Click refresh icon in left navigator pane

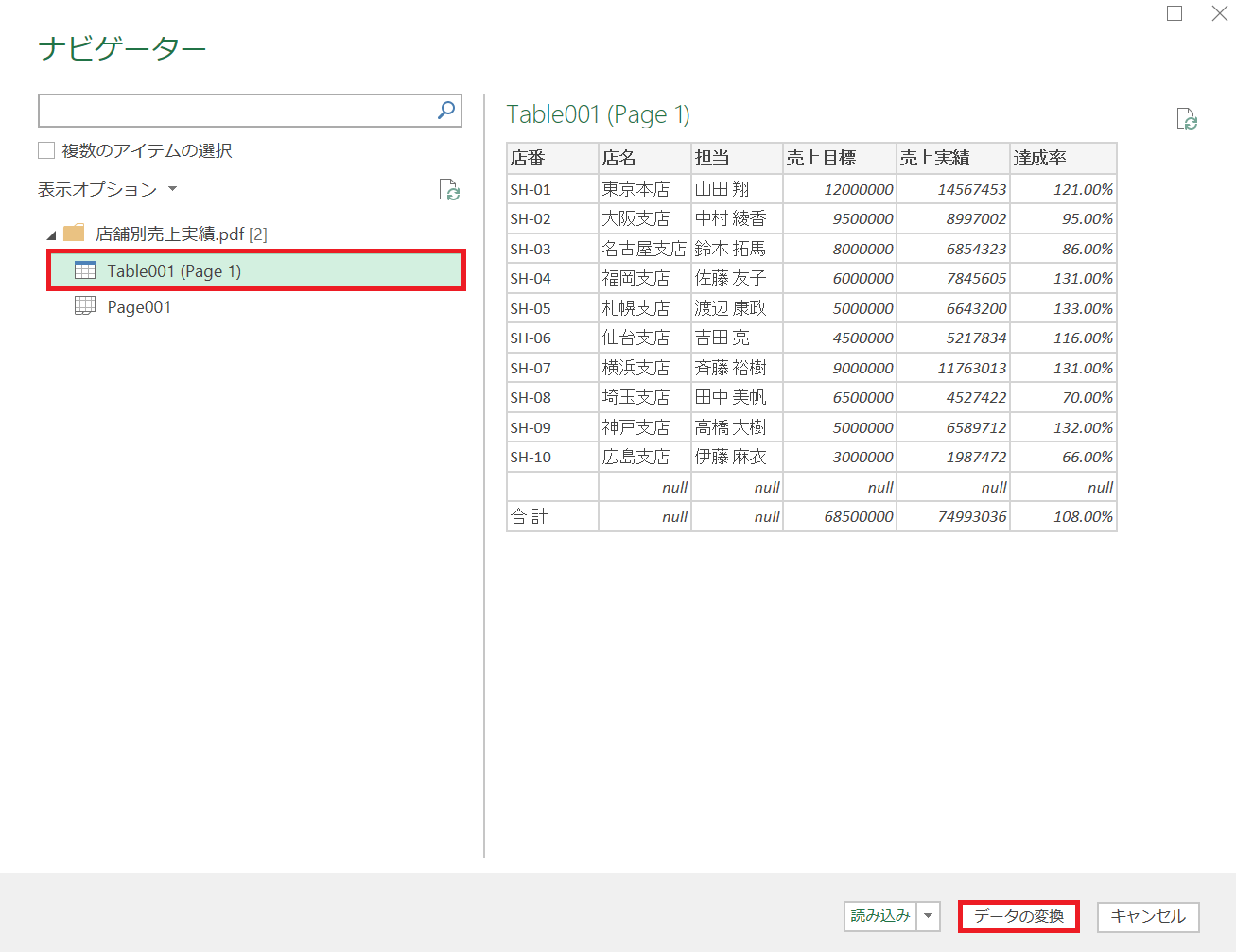click(449, 190)
